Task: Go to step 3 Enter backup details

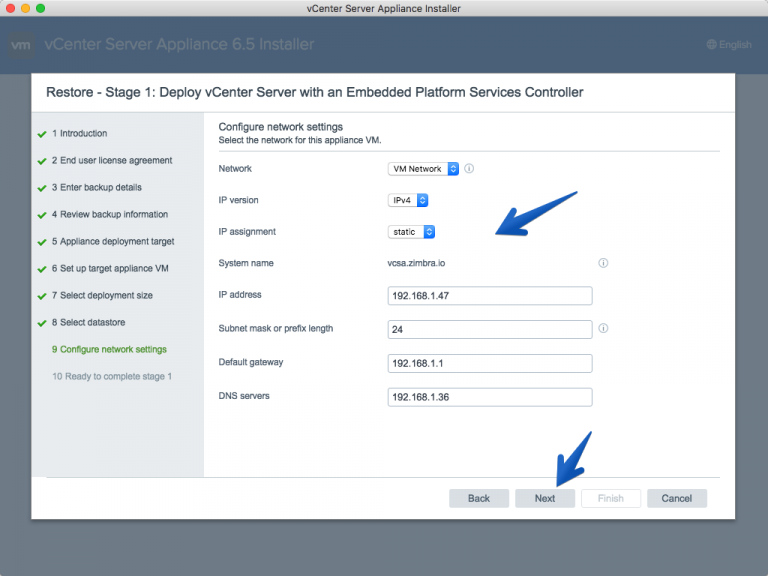Action: [96, 187]
